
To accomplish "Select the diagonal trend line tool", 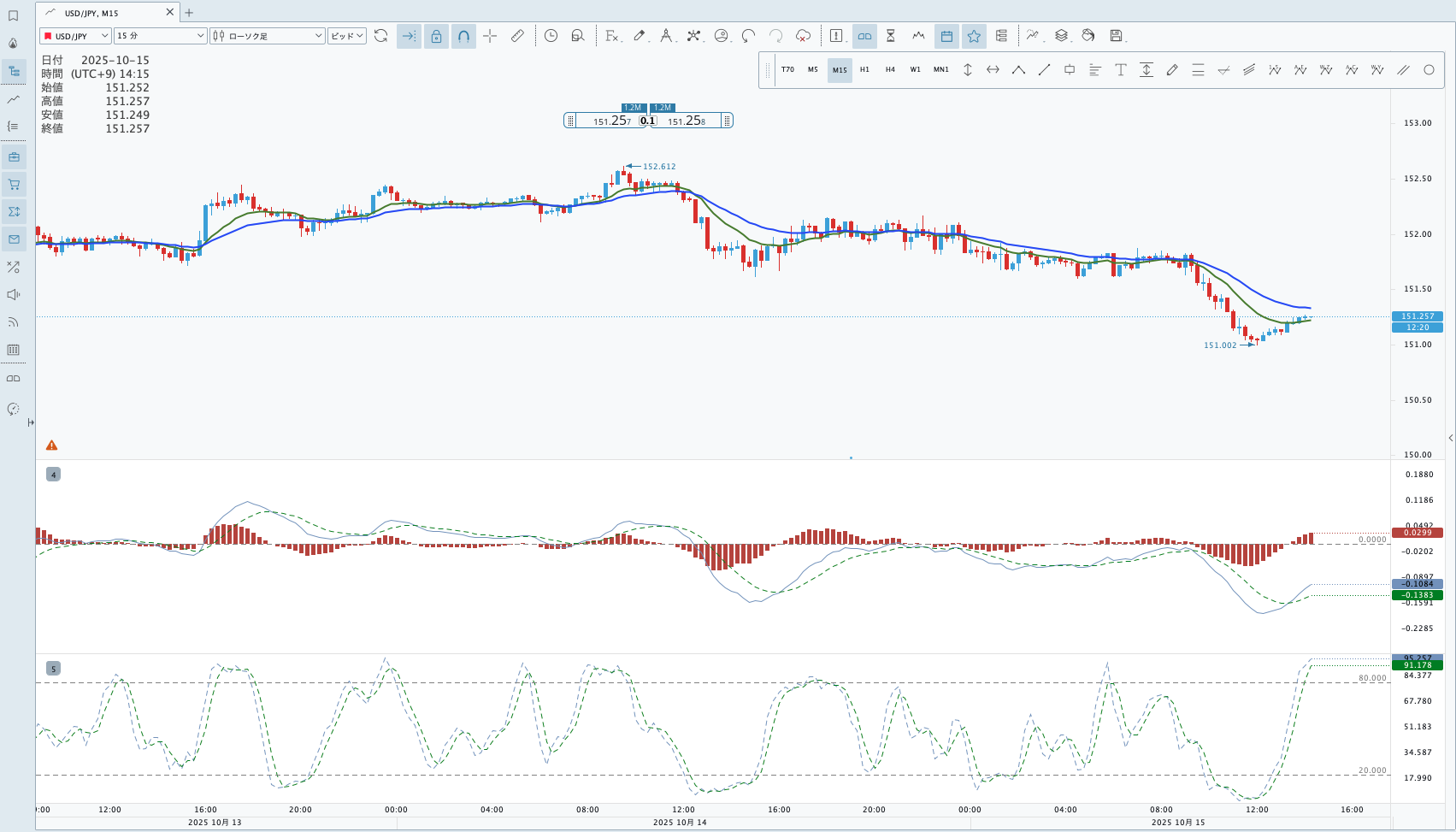I will coord(1044,70).
